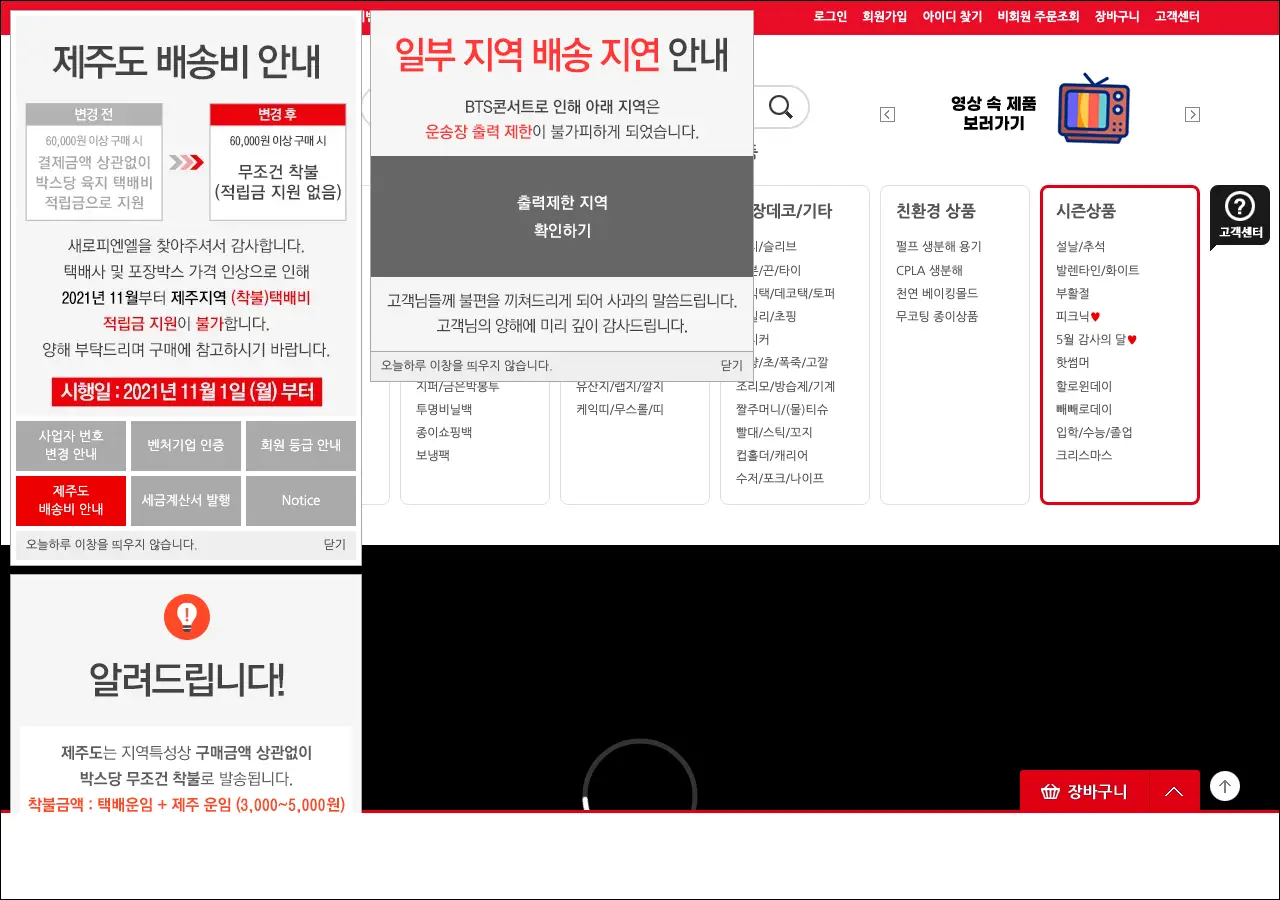
Task: Open the 벤처기업 인증 tab
Action: 186,445
